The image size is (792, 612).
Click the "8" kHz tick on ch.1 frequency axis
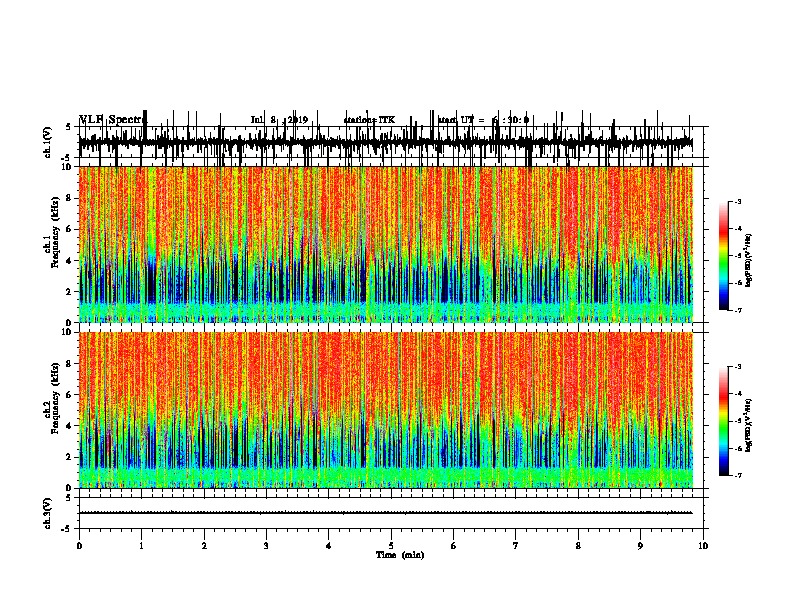70,198
